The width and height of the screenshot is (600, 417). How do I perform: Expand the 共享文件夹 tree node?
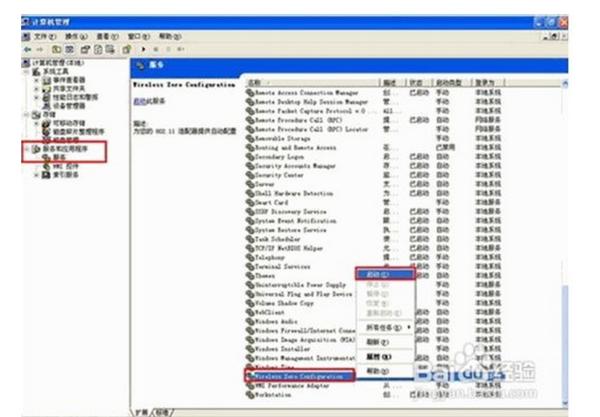(37, 89)
